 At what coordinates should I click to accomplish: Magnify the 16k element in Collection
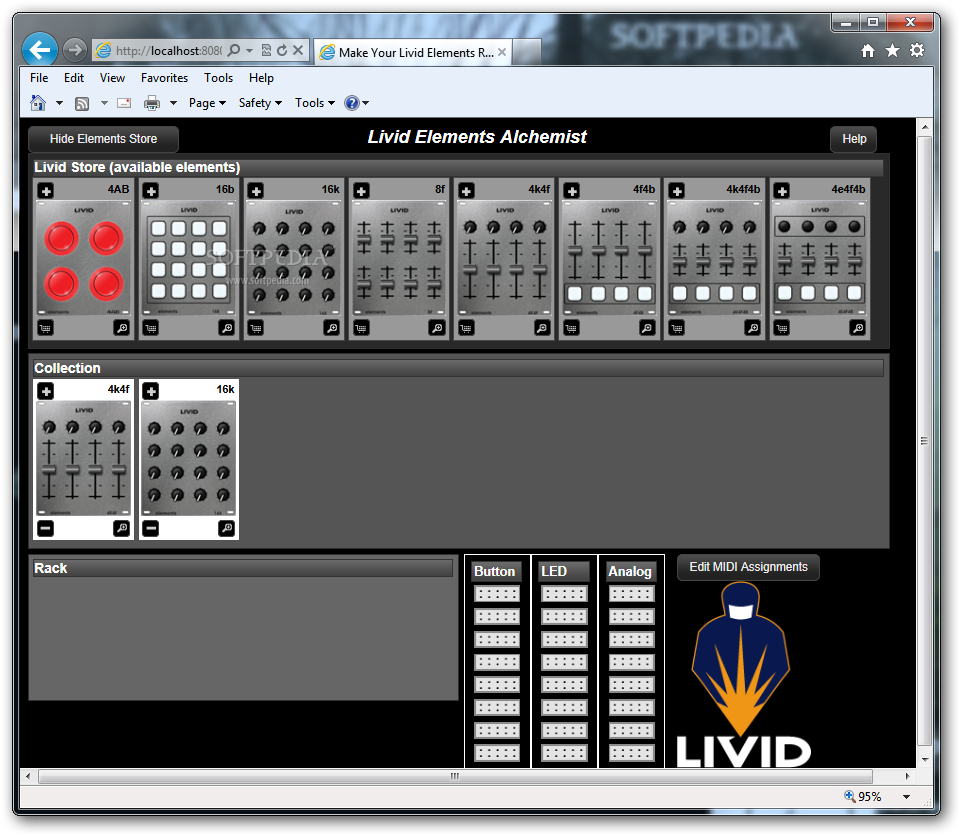(226, 528)
